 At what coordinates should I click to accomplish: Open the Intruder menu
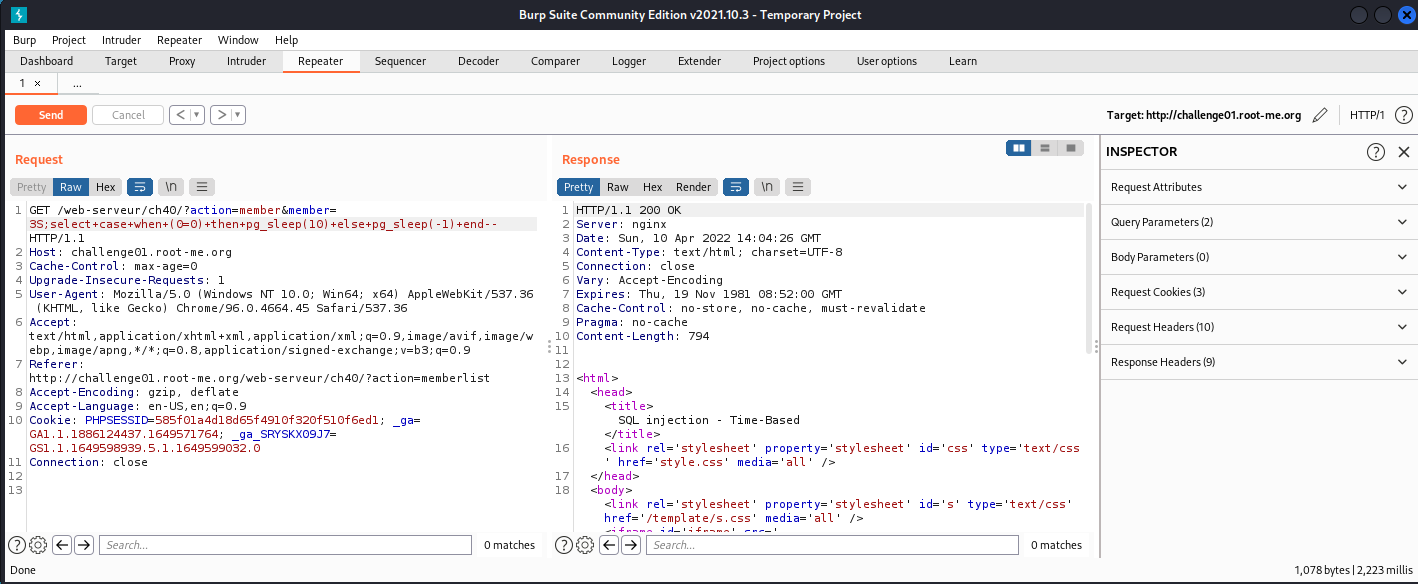(121, 40)
